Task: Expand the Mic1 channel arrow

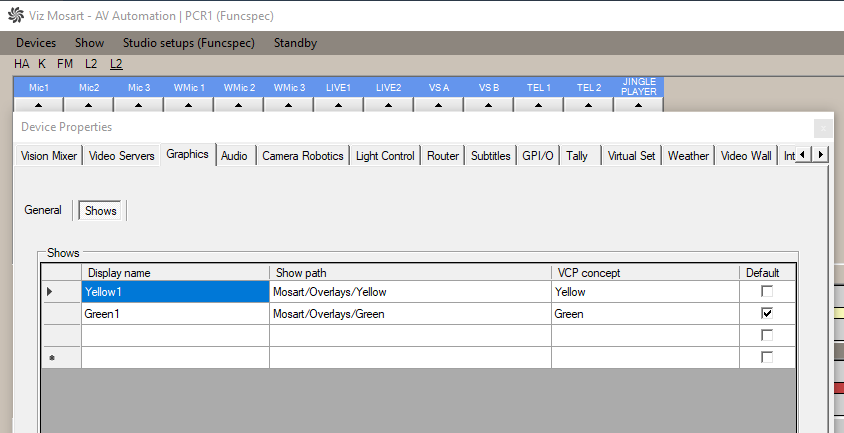Action: [x=39, y=103]
